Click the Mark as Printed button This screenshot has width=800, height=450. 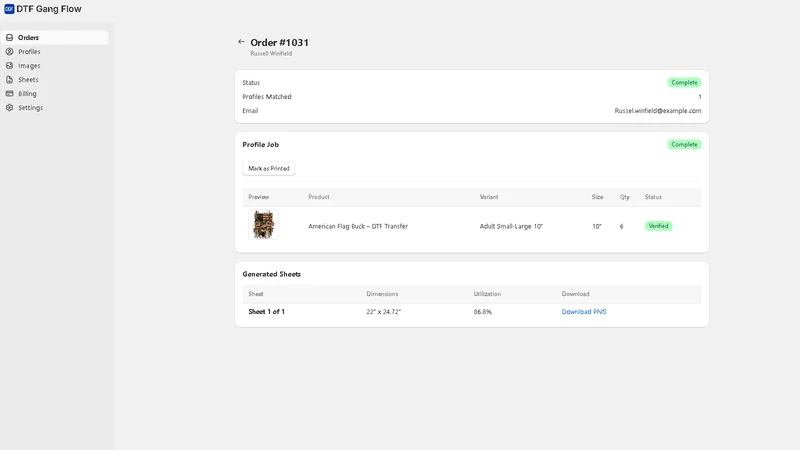click(x=269, y=168)
